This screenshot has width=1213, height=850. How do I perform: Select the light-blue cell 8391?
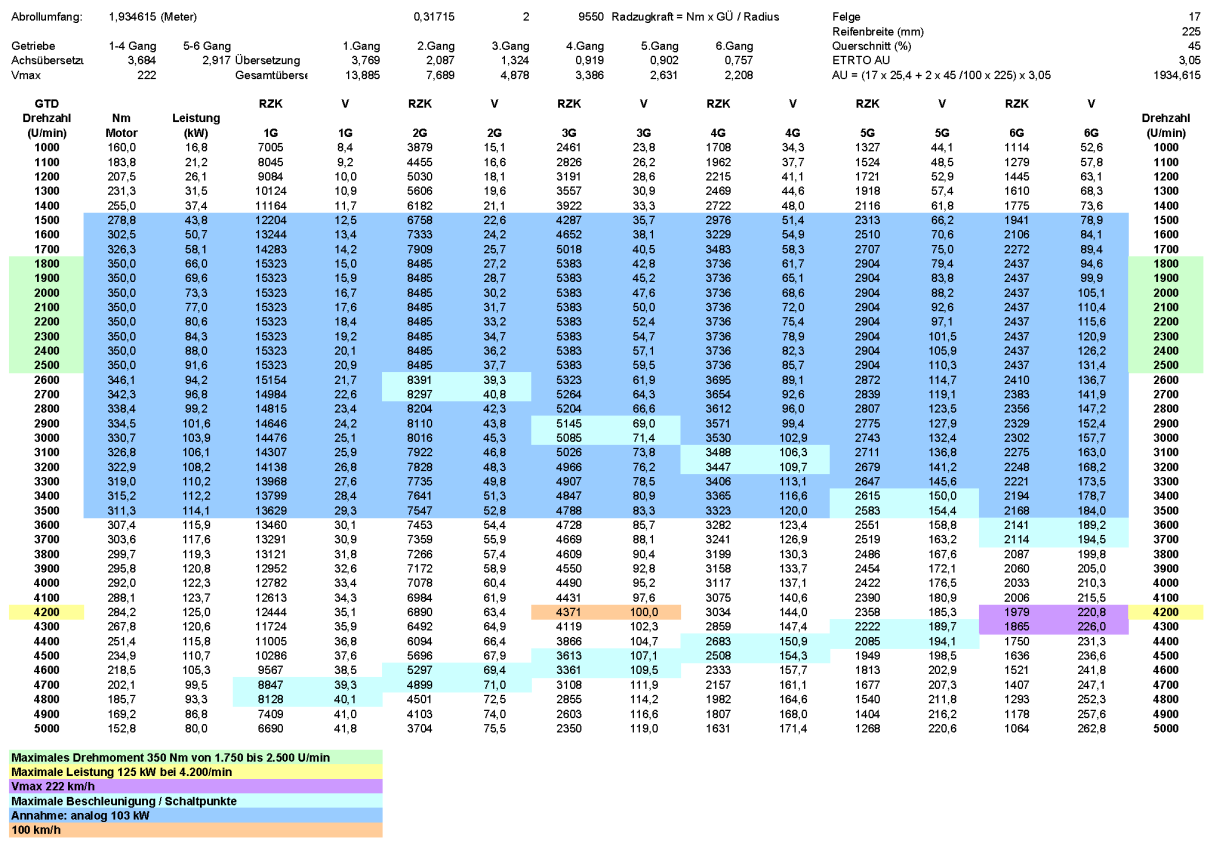pyautogui.click(x=419, y=379)
